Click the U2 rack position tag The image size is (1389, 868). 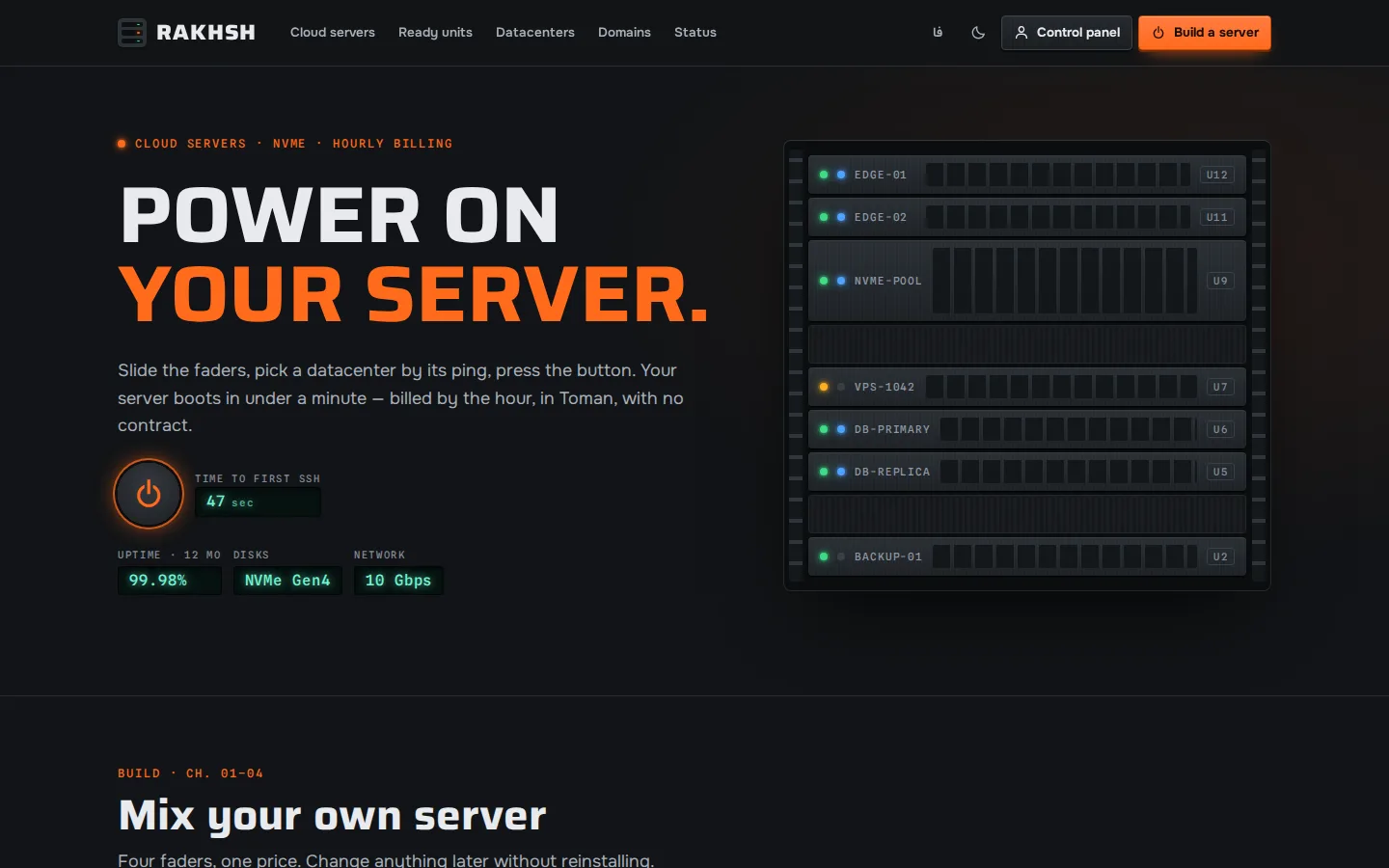[1220, 556]
